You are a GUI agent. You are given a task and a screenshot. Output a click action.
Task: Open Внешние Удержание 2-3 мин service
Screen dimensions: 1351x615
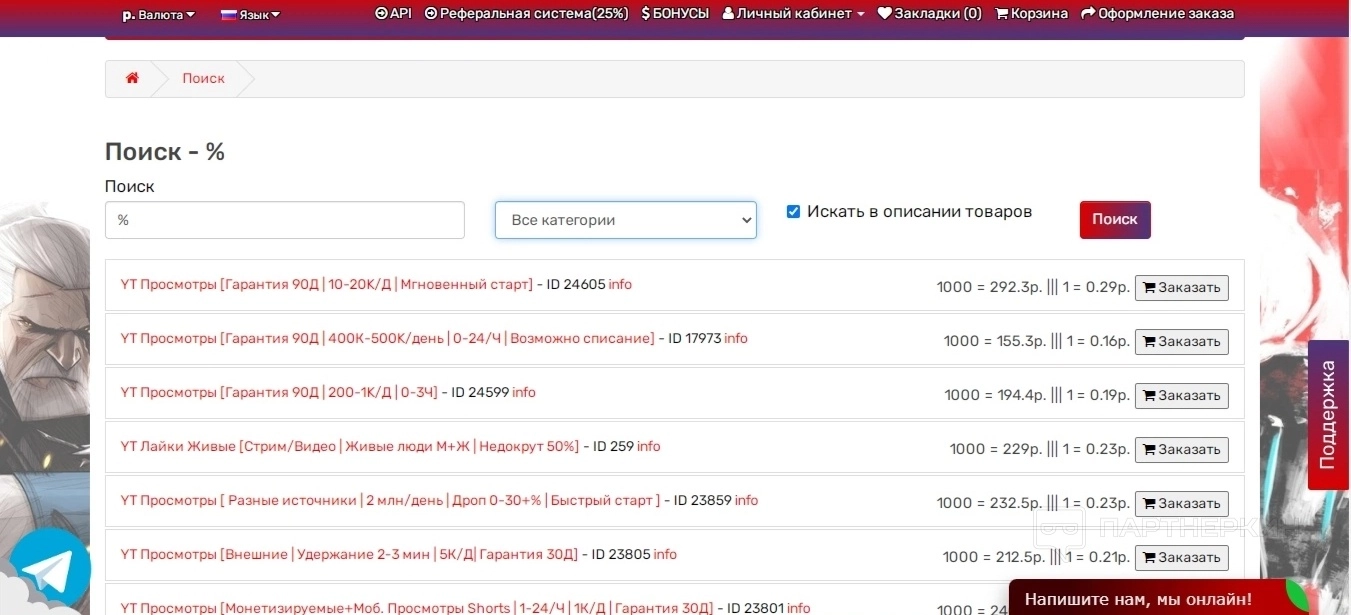pos(349,555)
